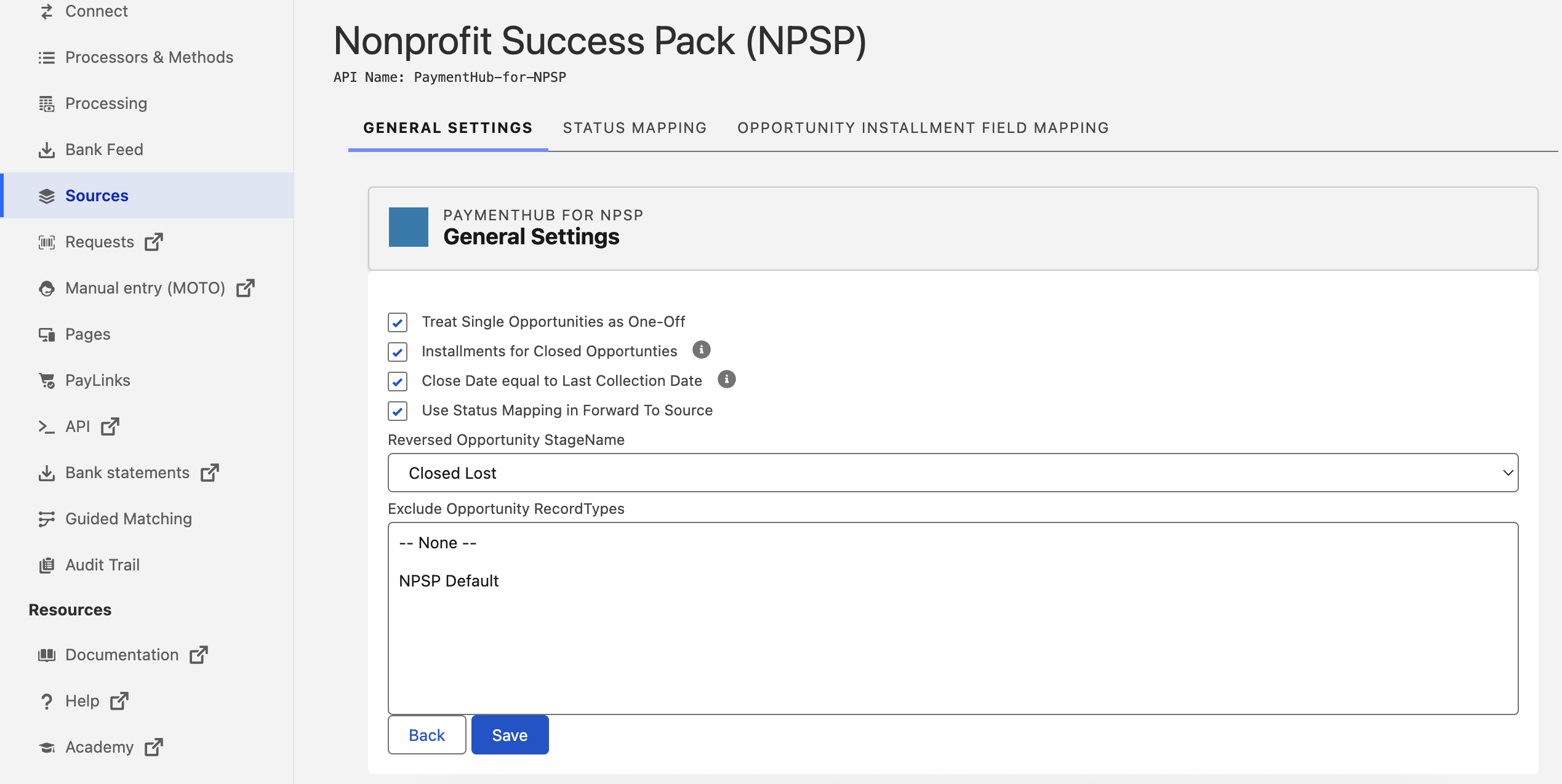The width and height of the screenshot is (1562, 784).
Task: Select the Sources icon in the sidebar
Action: pos(47,196)
